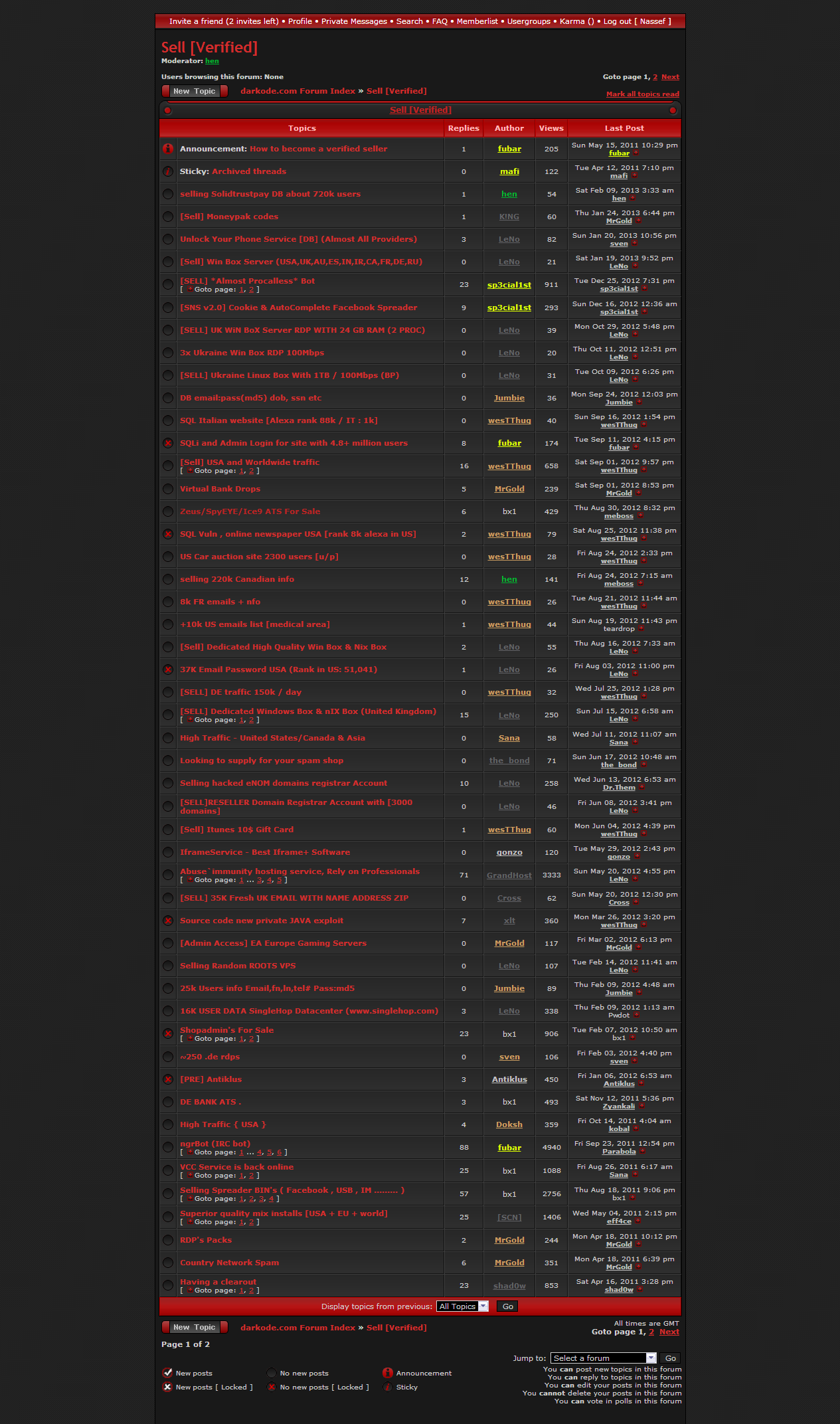Click the topic icon beside RDP's Packs

pos(168,1240)
